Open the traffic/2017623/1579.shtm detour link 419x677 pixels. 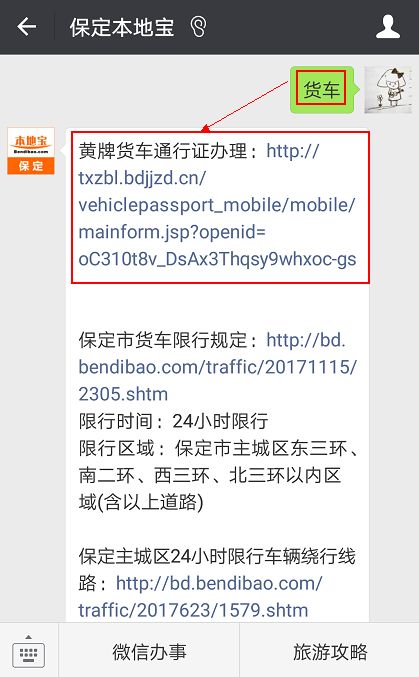pyautogui.click(x=200, y=597)
